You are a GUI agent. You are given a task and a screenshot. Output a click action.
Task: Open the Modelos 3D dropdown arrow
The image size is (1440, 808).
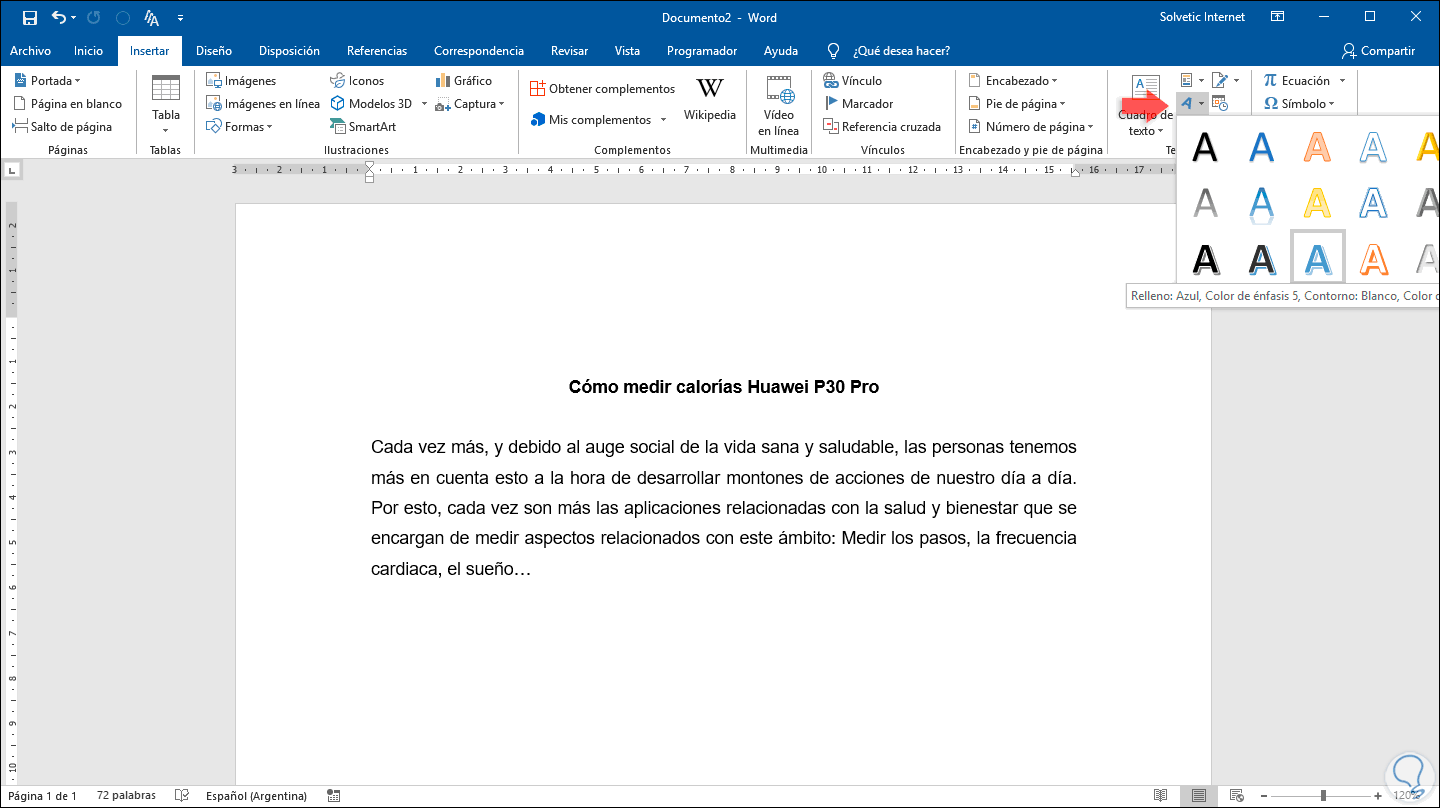point(423,104)
